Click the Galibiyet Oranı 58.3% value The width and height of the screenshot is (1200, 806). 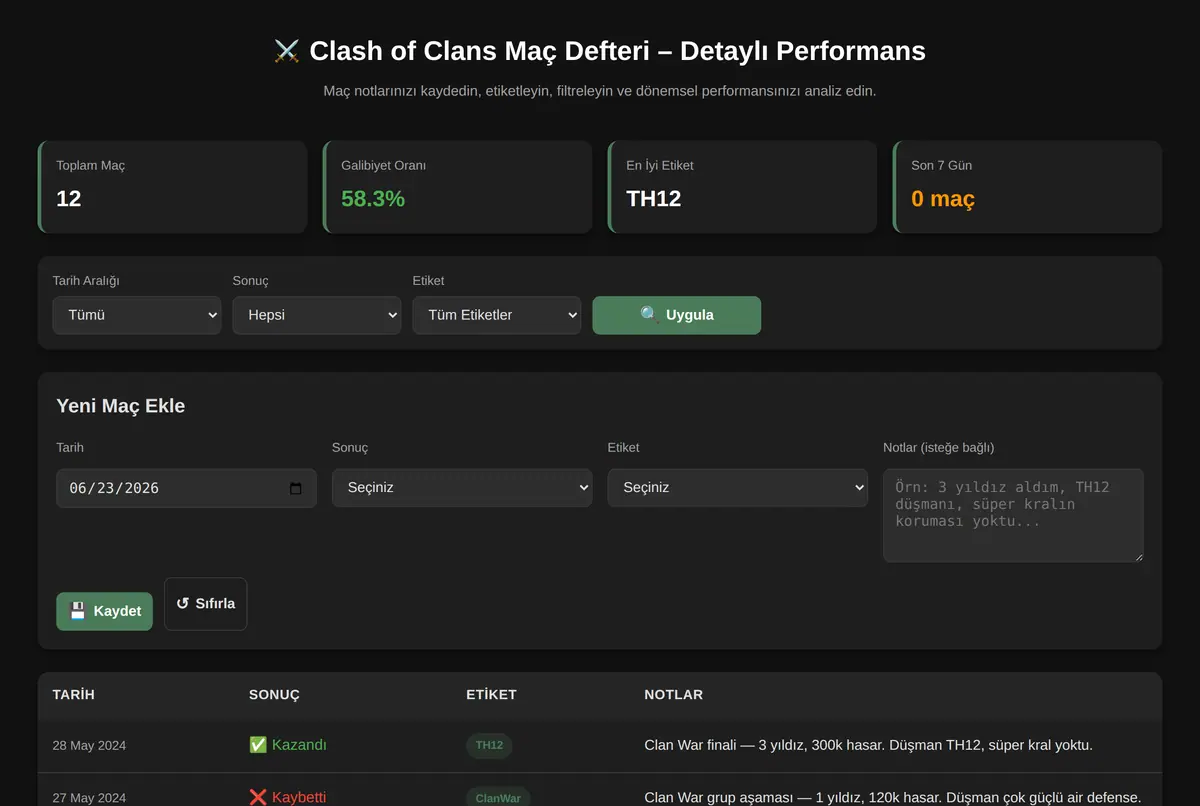[x=373, y=199]
